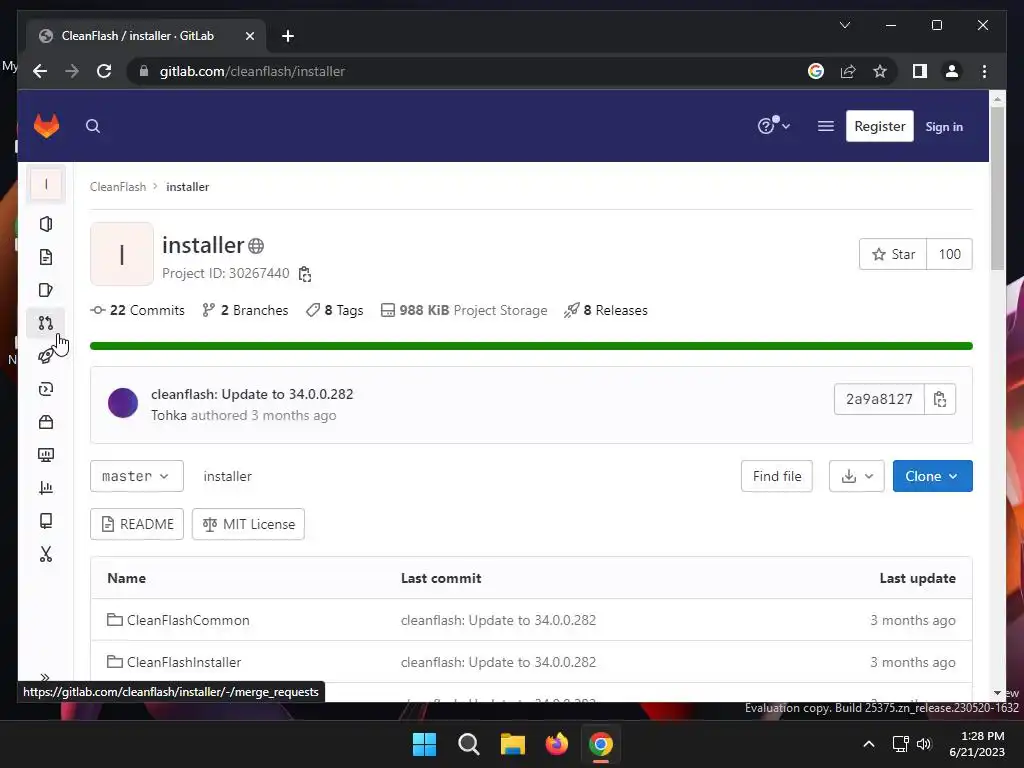Click the Sign in link
Viewport: 1024px width, 768px height.
point(944,127)
